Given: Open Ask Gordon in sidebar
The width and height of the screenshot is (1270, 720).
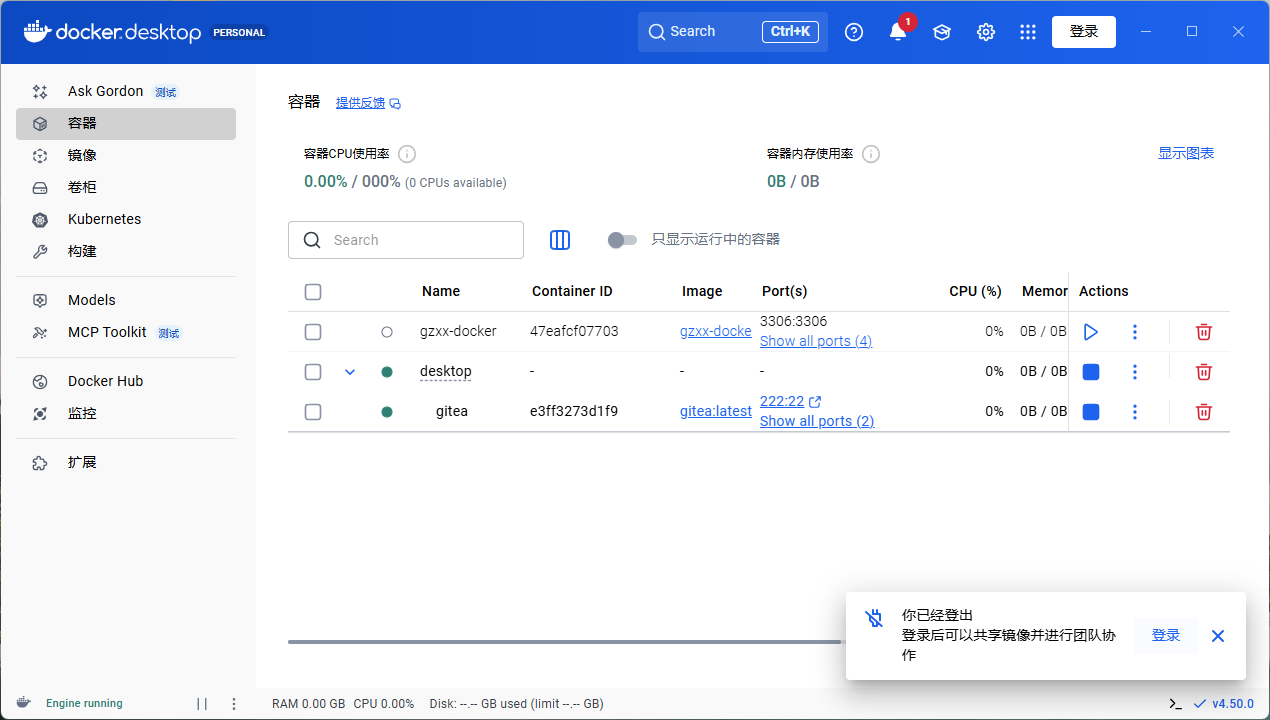Looking at the screenshot, I should (126, 92).
